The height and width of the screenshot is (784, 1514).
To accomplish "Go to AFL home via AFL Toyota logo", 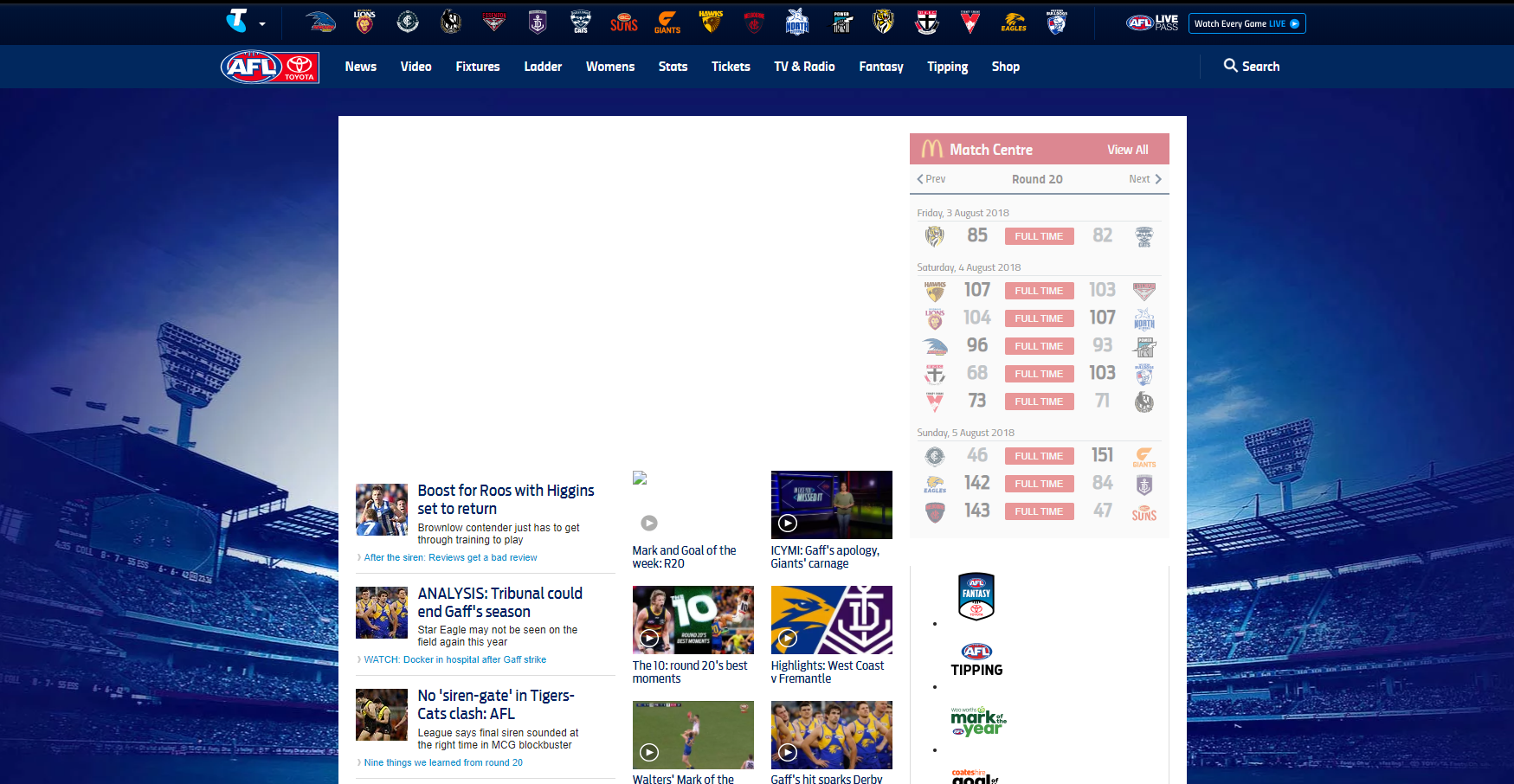I will tap(270, 67).
